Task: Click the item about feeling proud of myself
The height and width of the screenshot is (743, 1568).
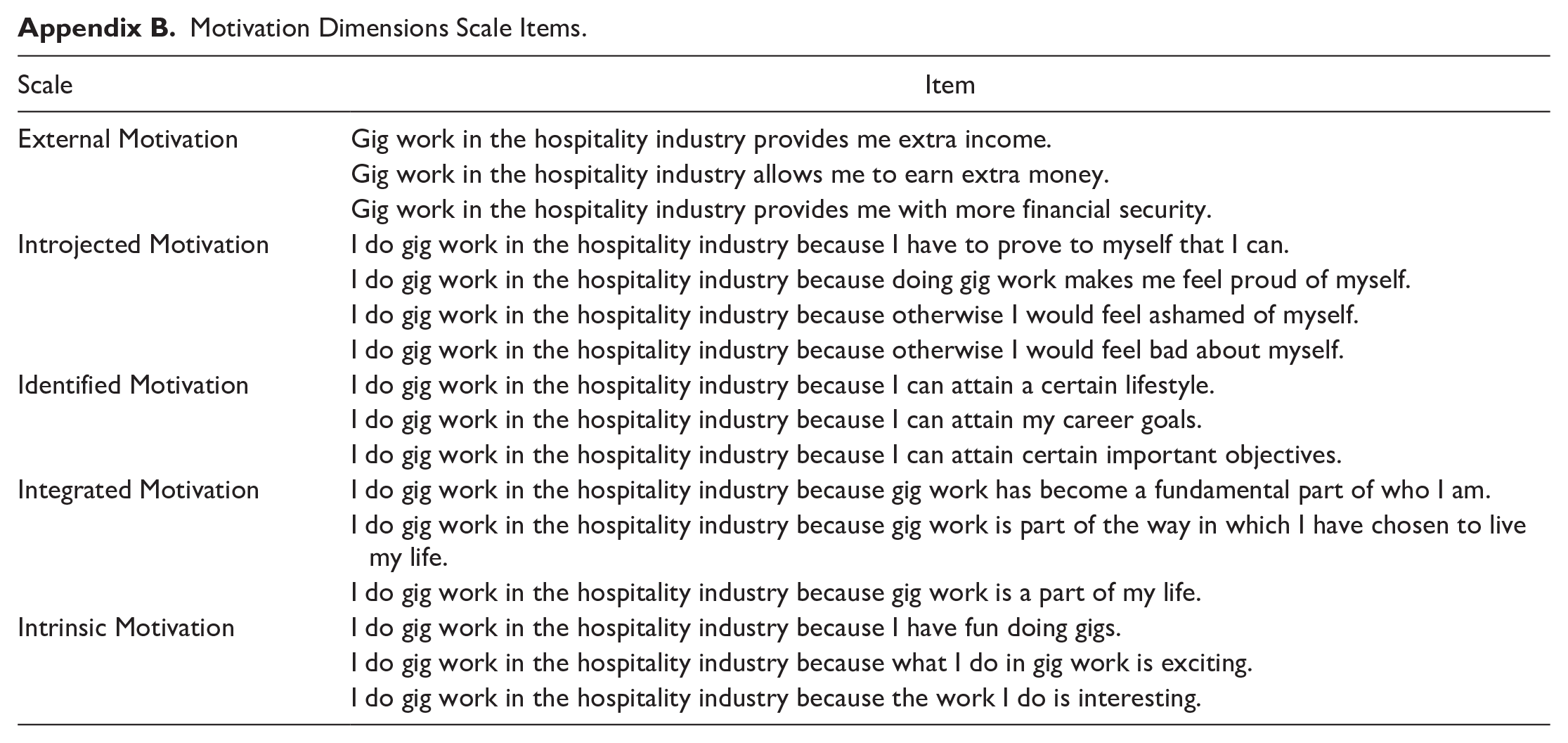Action: pyautogui.click(x=881, y=280)
